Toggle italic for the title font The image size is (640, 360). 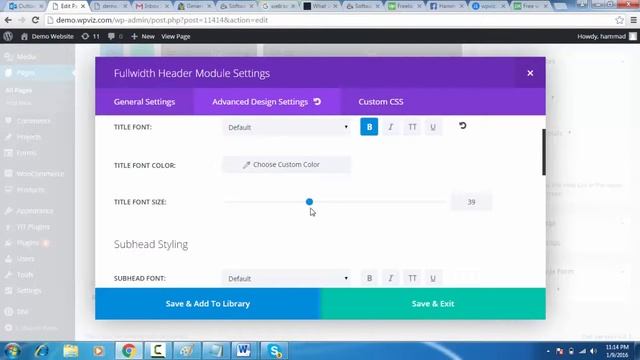391,127
